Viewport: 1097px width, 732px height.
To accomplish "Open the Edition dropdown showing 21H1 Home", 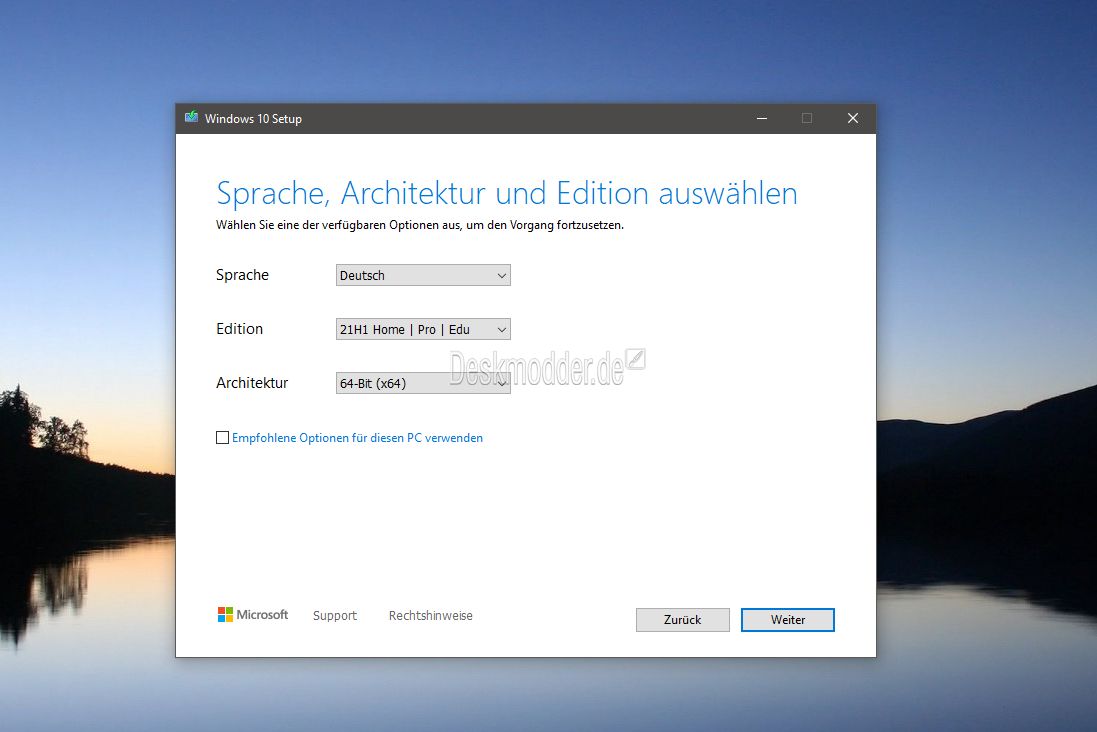I will point(423,329).
